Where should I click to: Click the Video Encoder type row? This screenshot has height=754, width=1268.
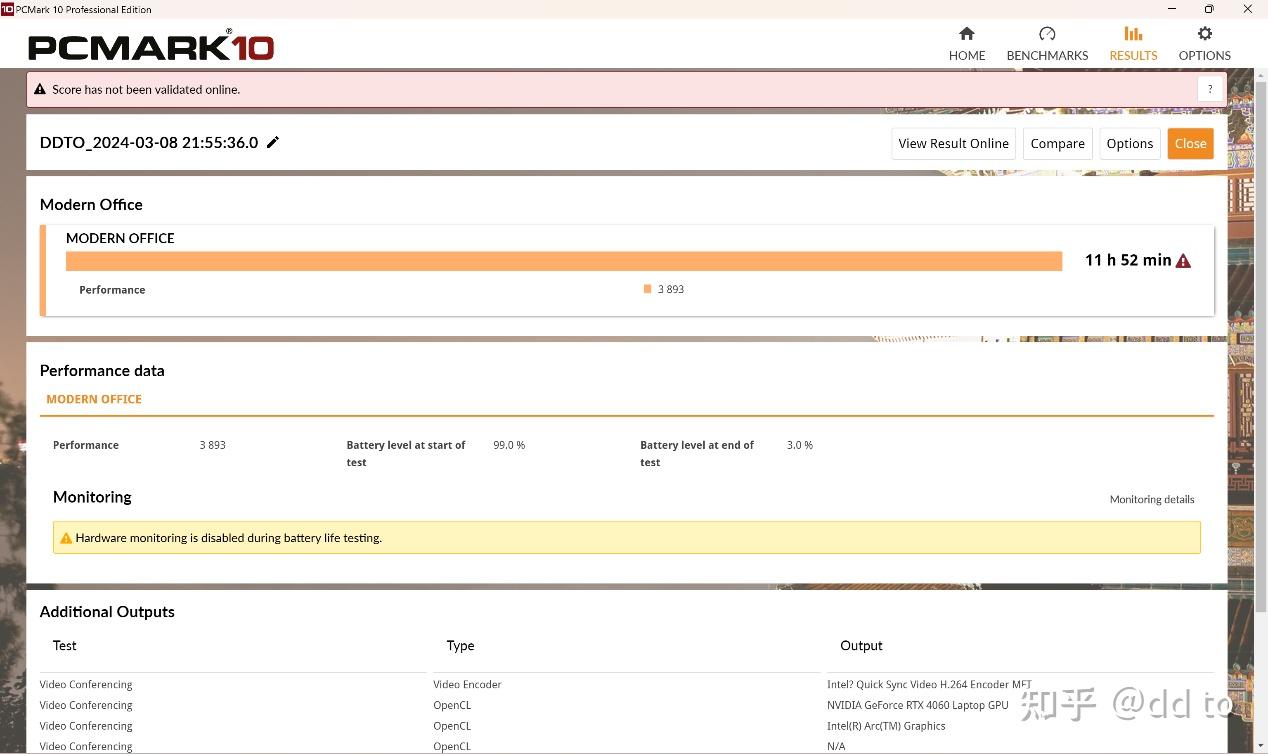click(x=467, y=685)
